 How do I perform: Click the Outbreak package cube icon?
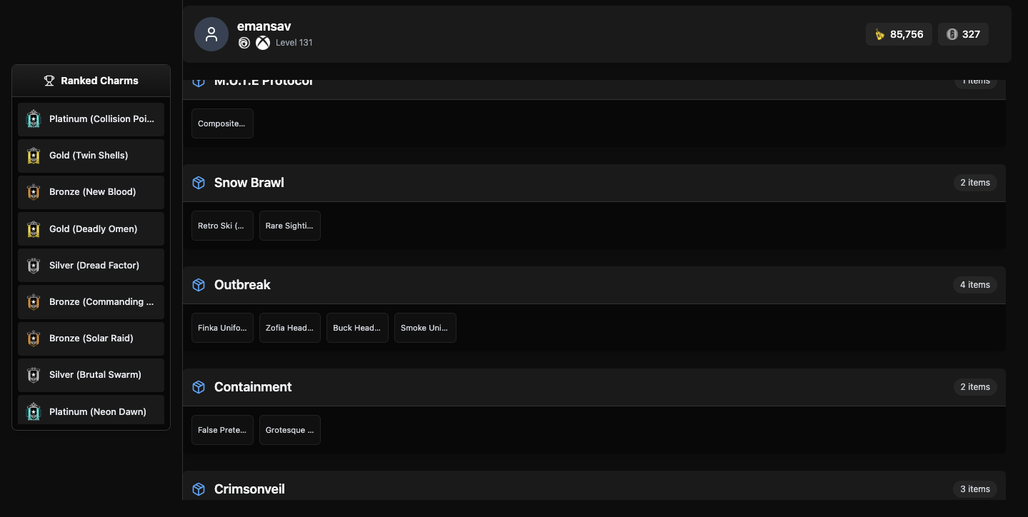click(199, 285)
